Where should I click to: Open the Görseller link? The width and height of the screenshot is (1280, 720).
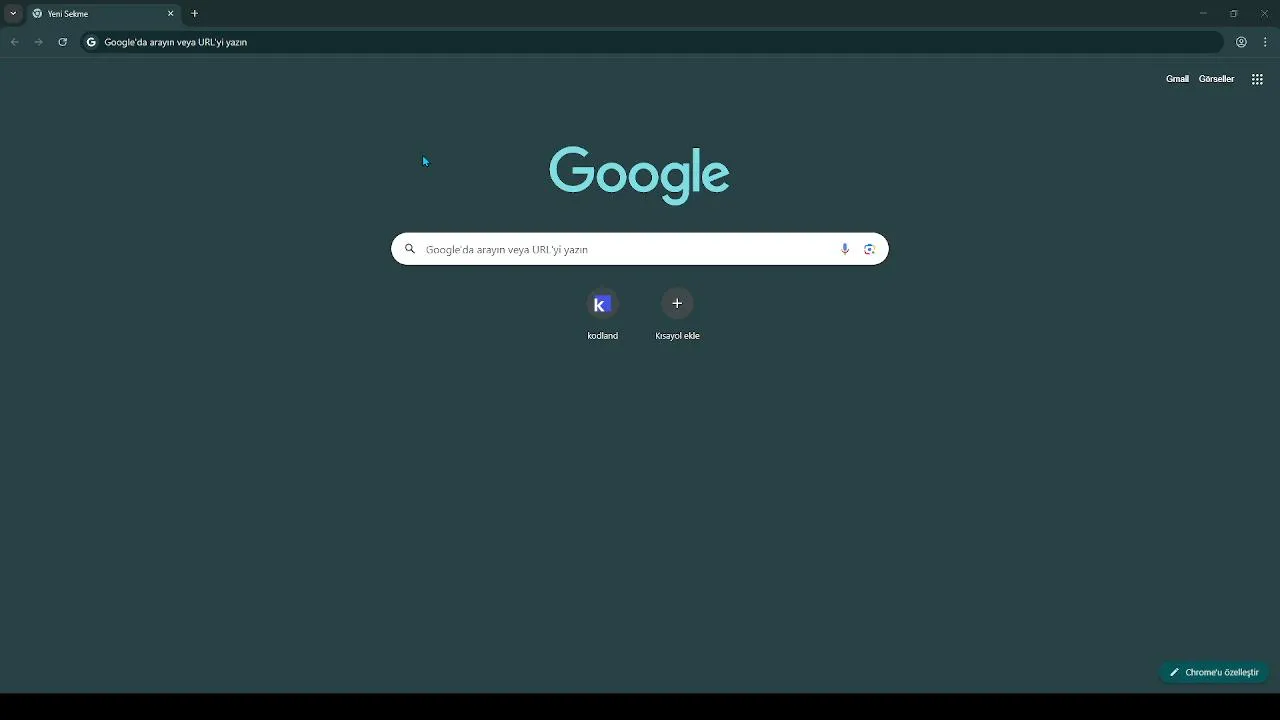(x=1216, y=79)
